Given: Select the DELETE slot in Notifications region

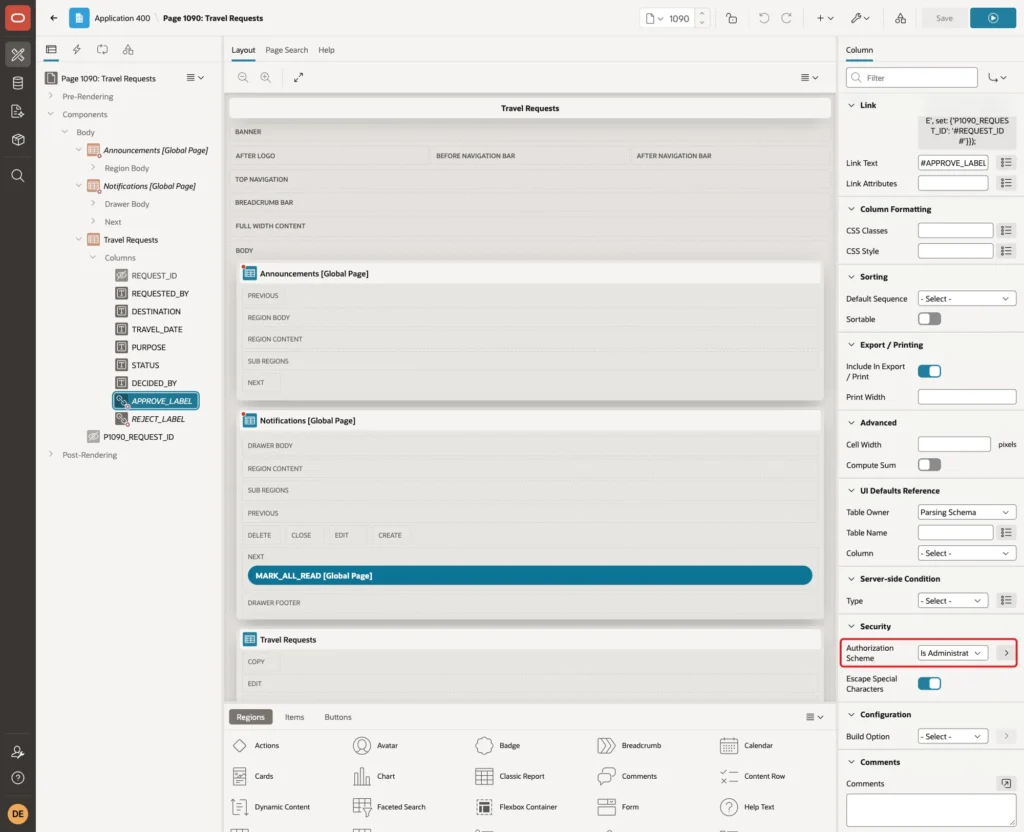Looking at the screenshot, I should [259, 535].
